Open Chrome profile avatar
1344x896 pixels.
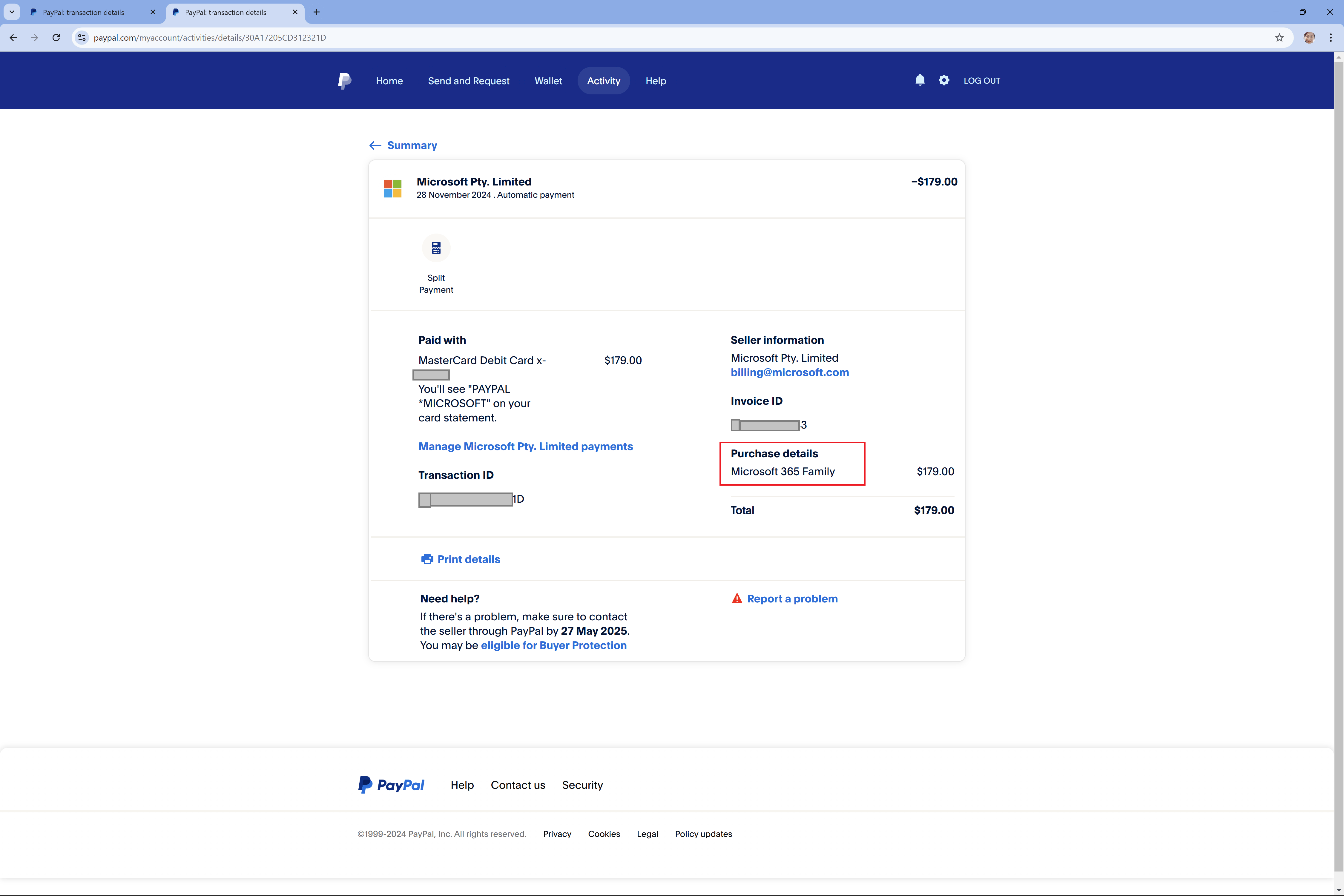[x=1309, y=38]
